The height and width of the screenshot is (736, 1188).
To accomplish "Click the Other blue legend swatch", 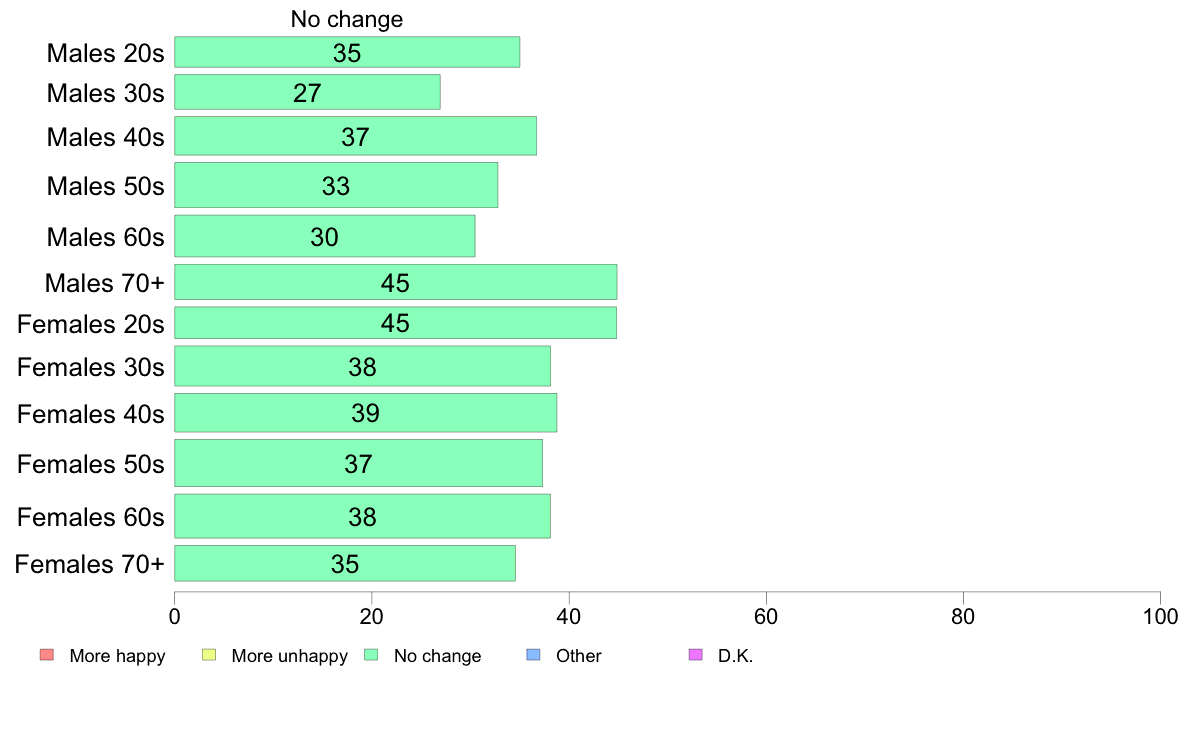I will tap(533, 655).
